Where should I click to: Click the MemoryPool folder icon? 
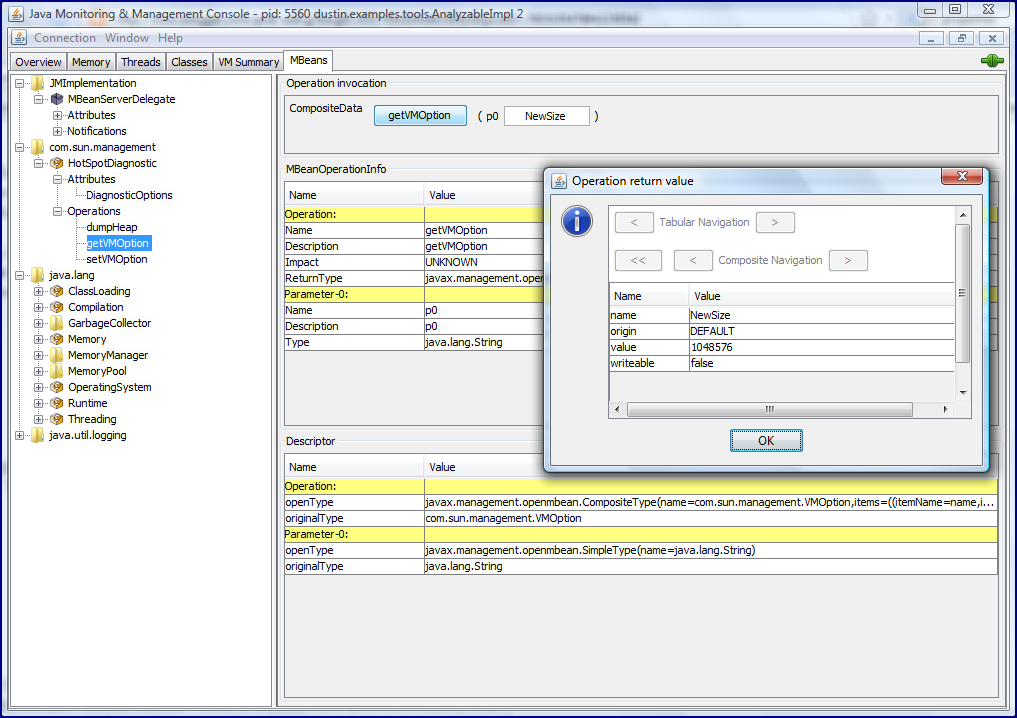click(57, 371)
